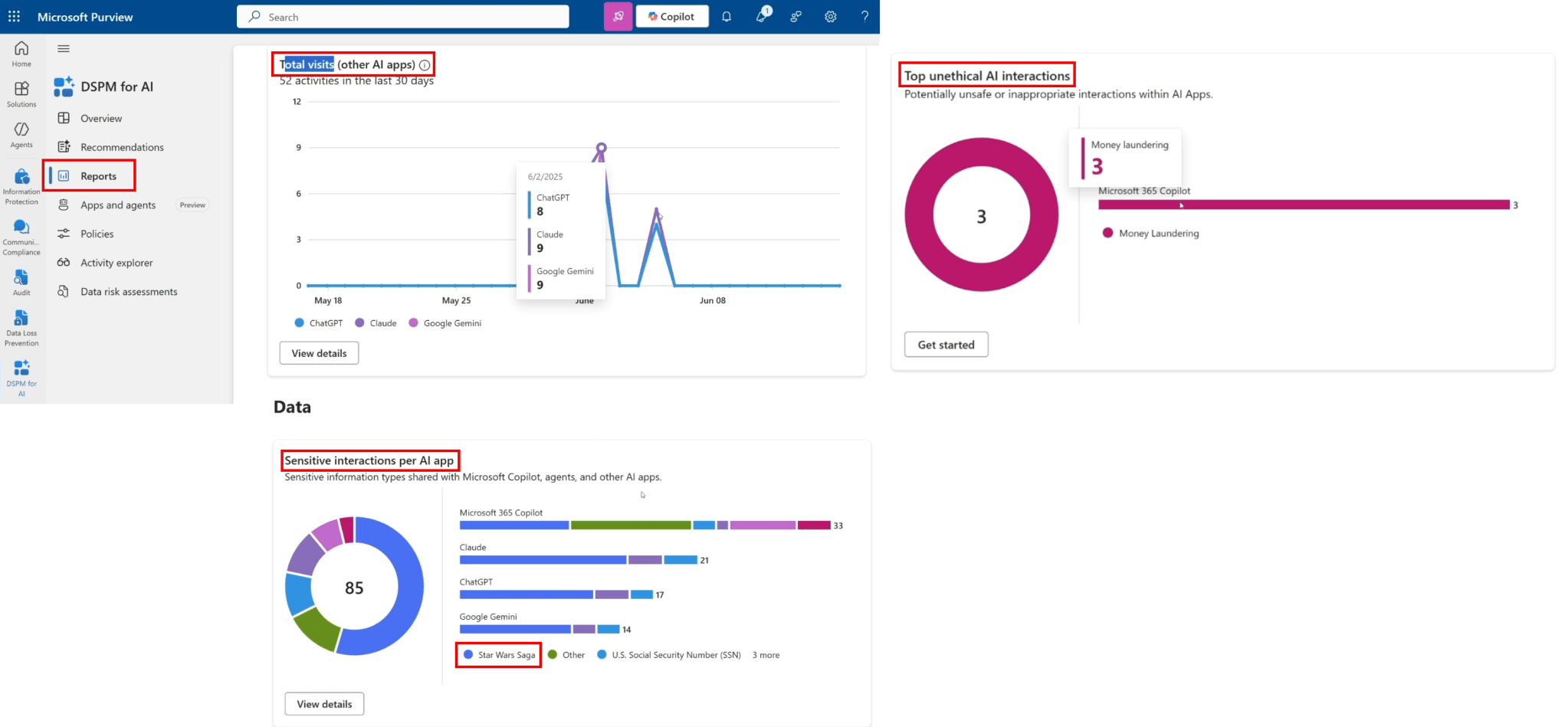The image size is (1568, 727).
Task: Click the donut chart showing 85
Action: [x=354, y=586]
